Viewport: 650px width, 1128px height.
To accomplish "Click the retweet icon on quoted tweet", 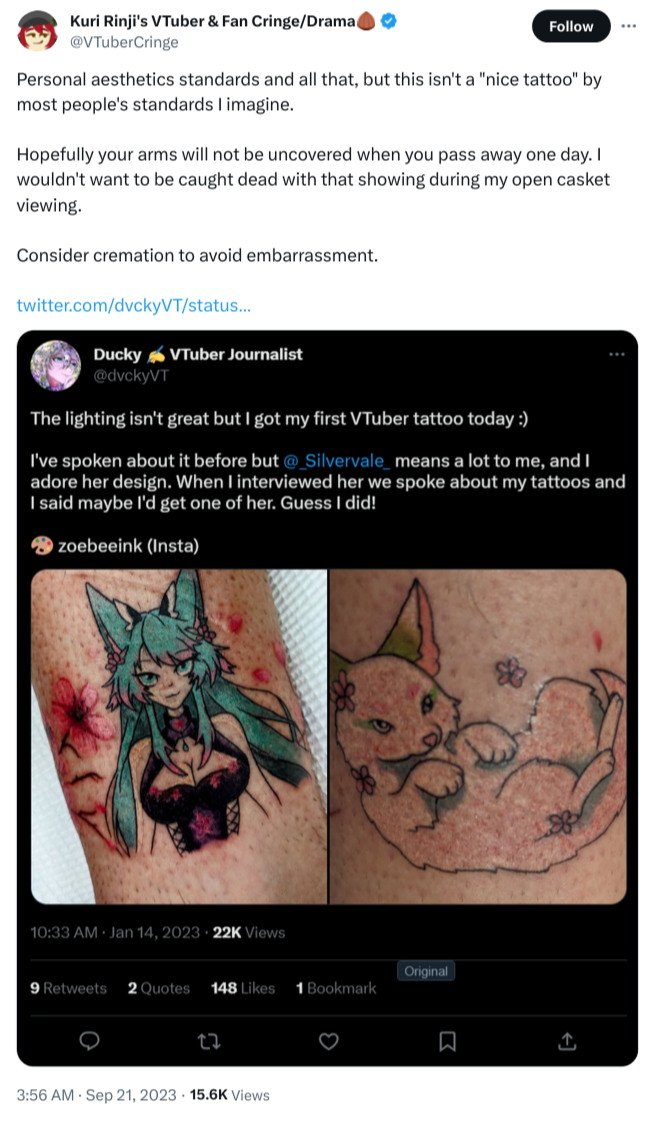I will click(209, 1042).
